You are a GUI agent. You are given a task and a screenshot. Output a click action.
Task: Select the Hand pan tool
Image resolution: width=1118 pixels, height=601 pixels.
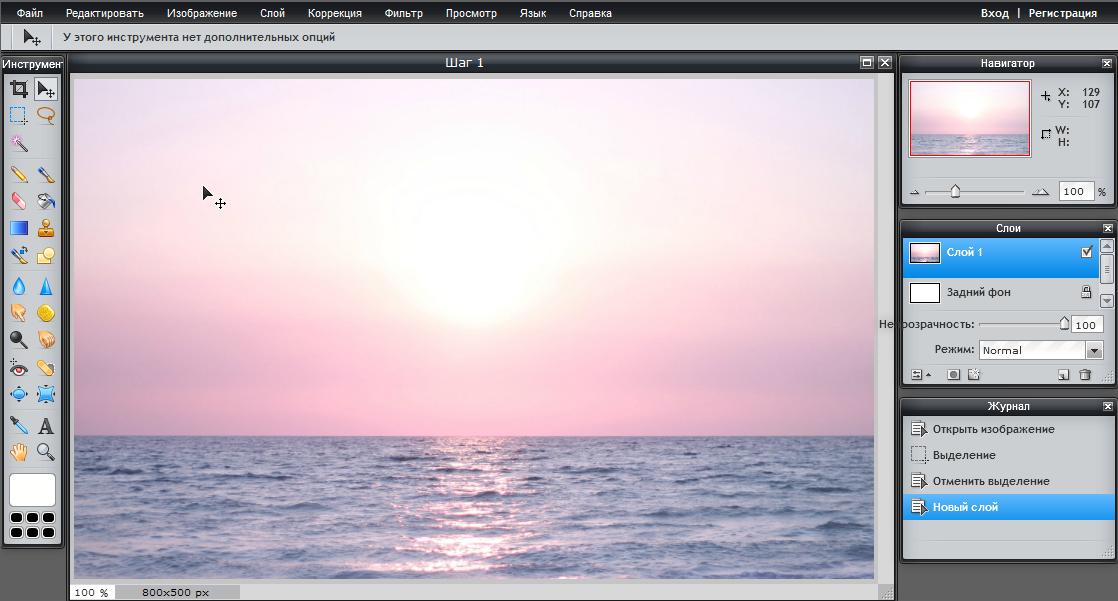pyautogui.click(x=18, y=452)
